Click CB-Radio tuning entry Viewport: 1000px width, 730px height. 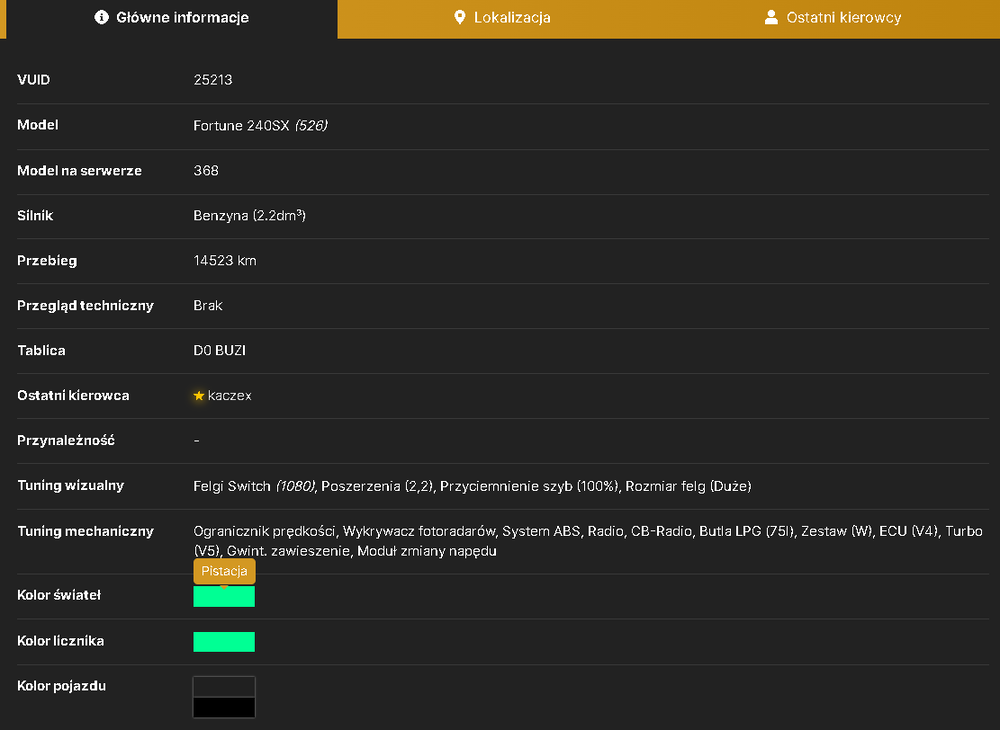[661, 532]
